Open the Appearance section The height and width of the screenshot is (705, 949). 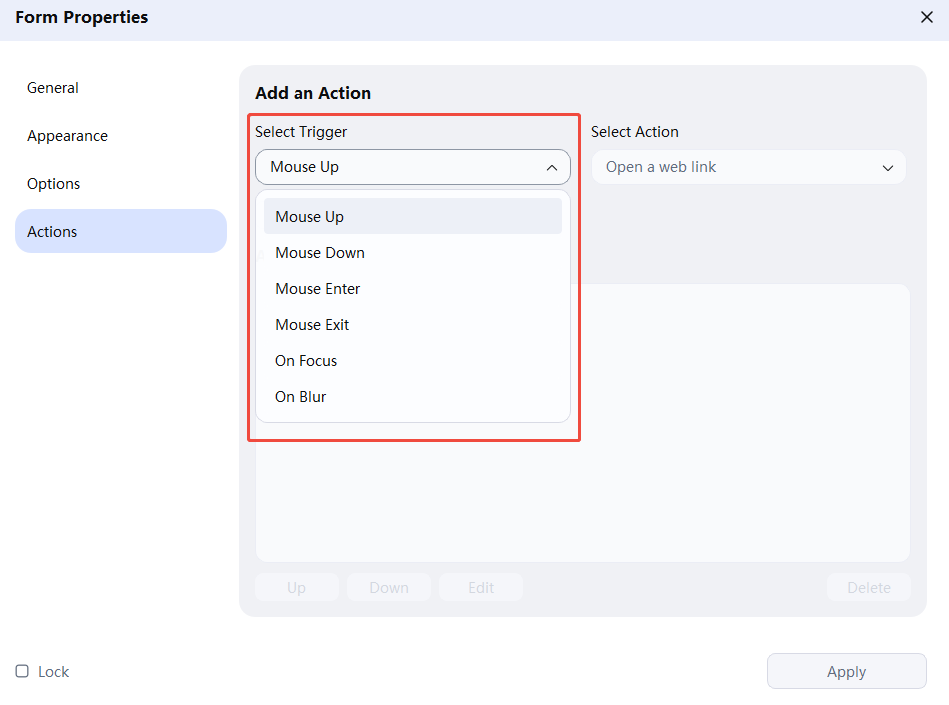67,136
